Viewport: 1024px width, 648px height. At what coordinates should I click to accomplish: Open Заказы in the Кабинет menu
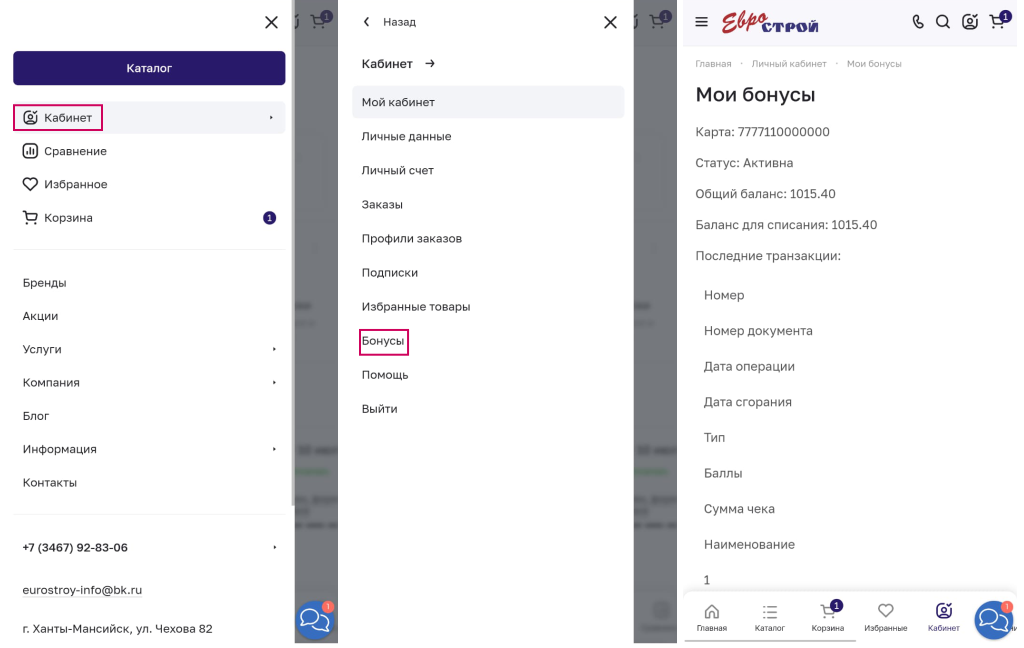(382, 204)
